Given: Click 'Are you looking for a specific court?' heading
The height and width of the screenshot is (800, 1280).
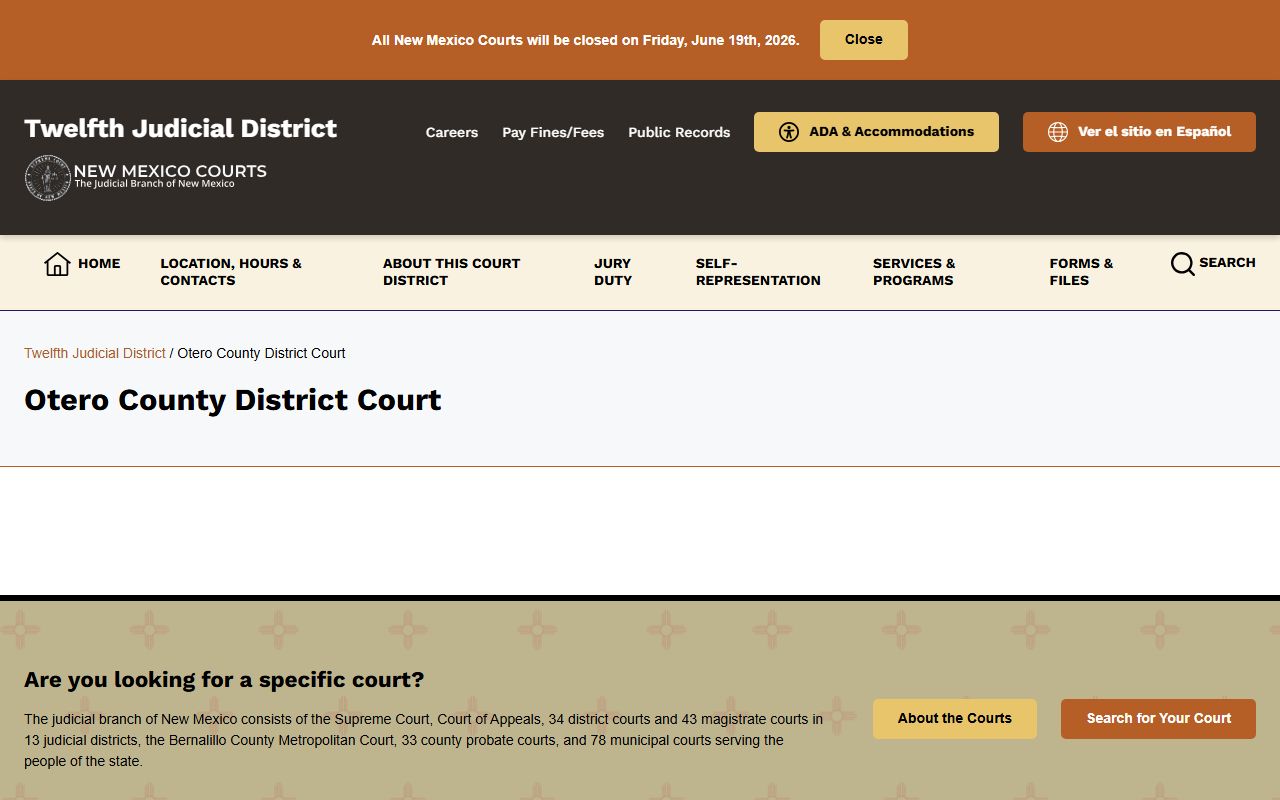Looking at the screenshot, I should pyautogui.click(x=224, y=680).
